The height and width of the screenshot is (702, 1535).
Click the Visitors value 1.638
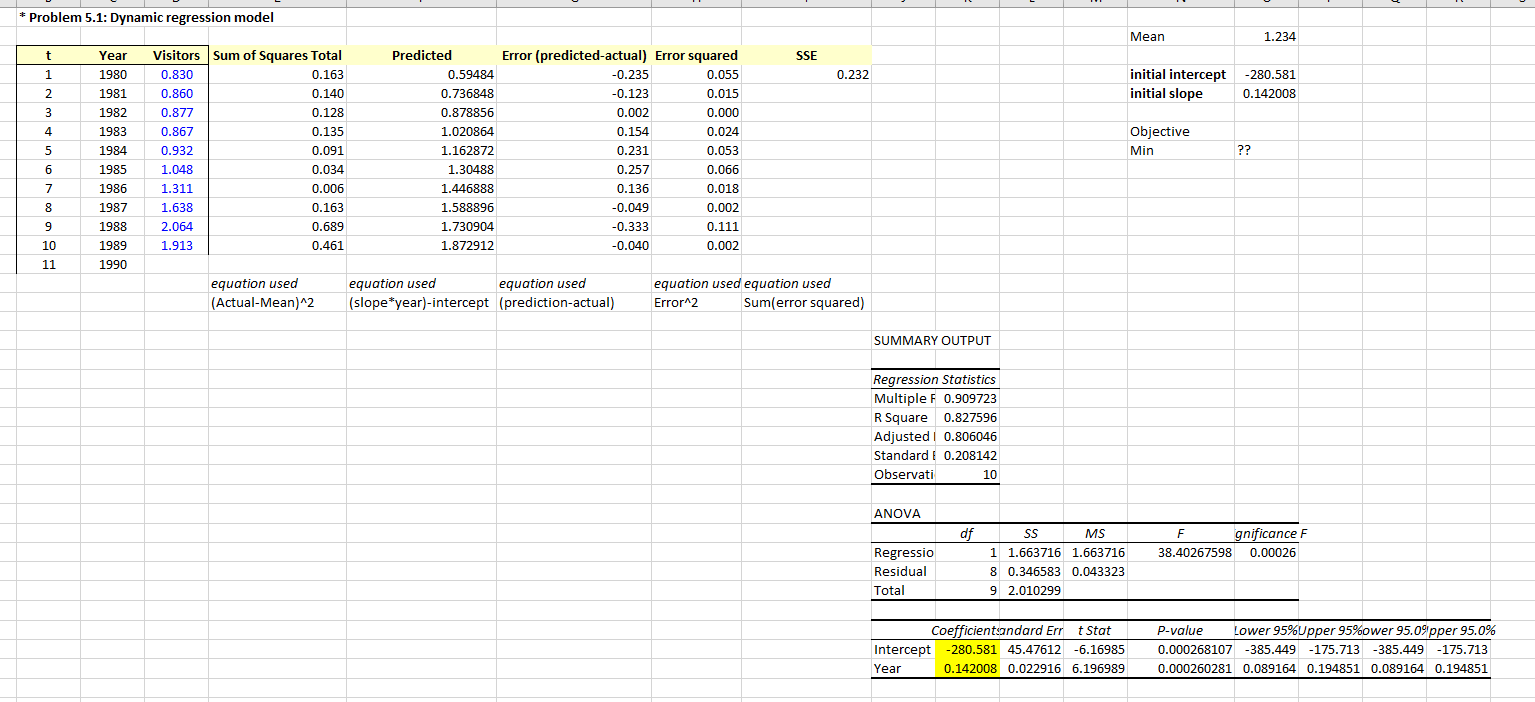tap(177, 207)
